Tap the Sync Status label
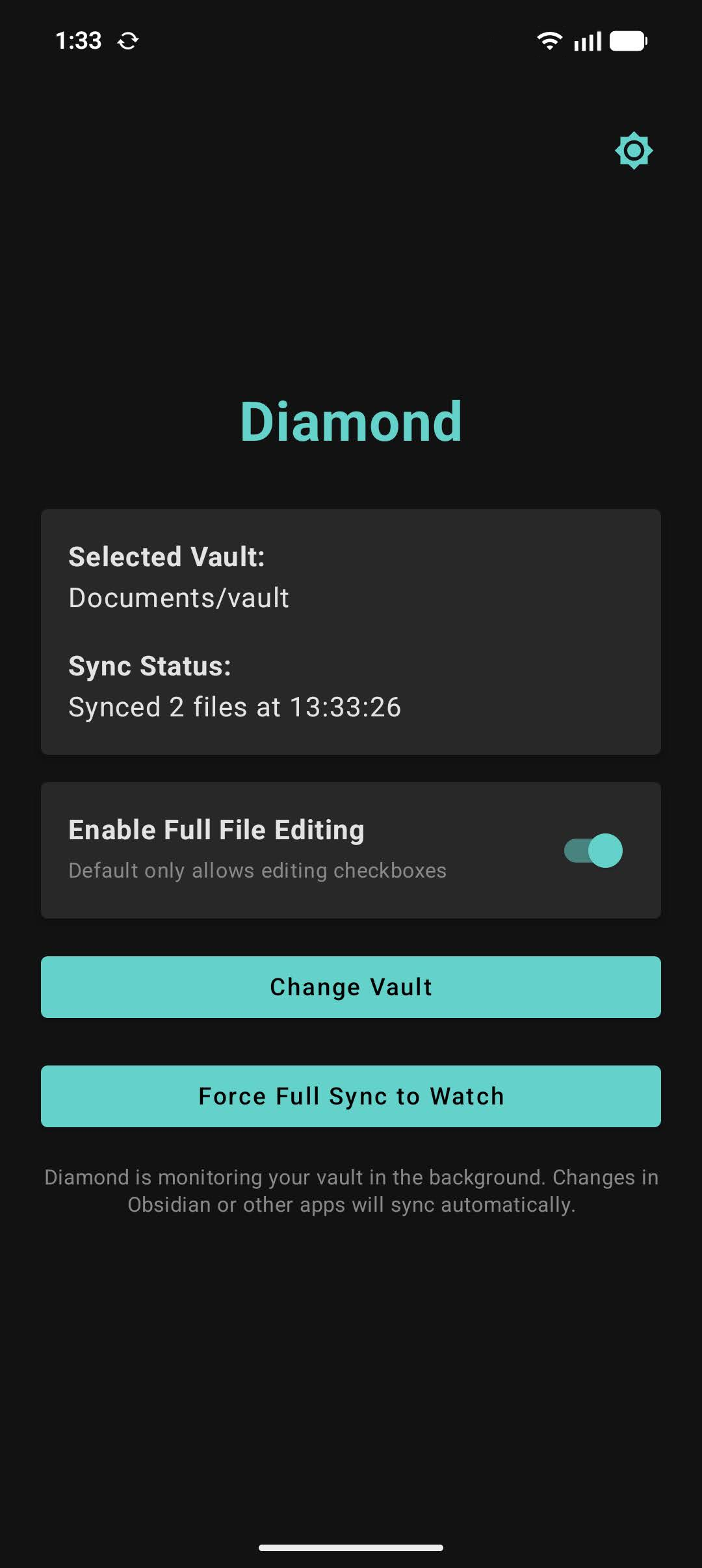Screen dimensions: 702x1568 pyautogui.click(x=151, y=666)
